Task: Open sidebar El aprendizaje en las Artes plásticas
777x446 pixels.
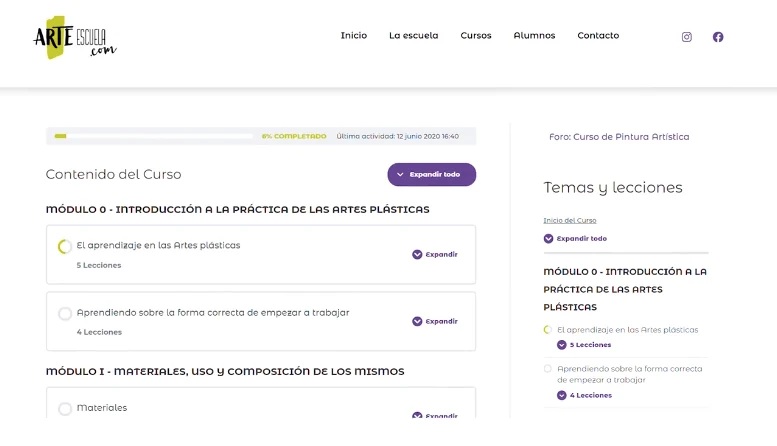Action: (627, 330)
